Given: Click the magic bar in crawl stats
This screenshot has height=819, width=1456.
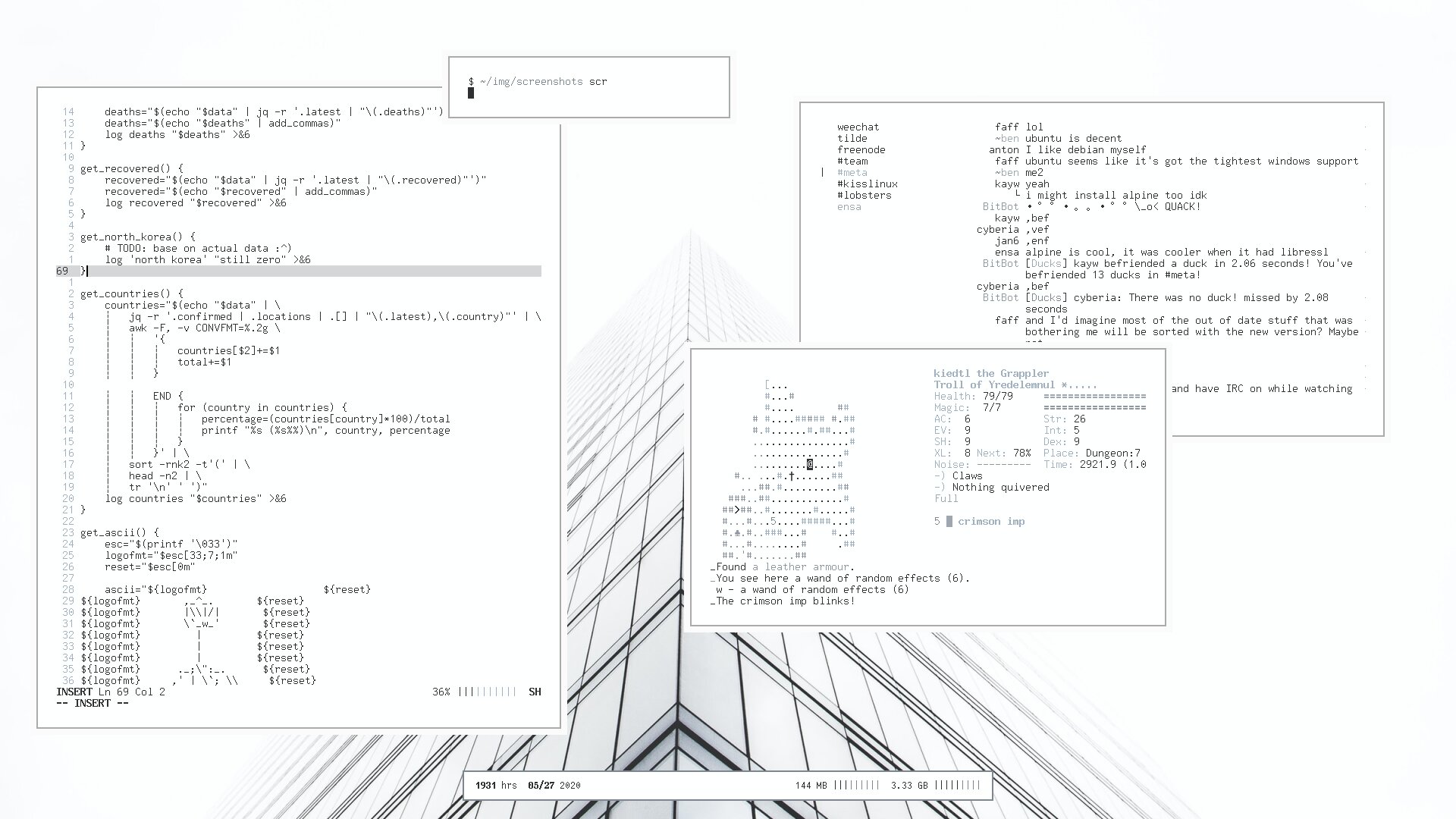Looking at the screenshot, I should pyautogui.click(x=1094, y=407).
